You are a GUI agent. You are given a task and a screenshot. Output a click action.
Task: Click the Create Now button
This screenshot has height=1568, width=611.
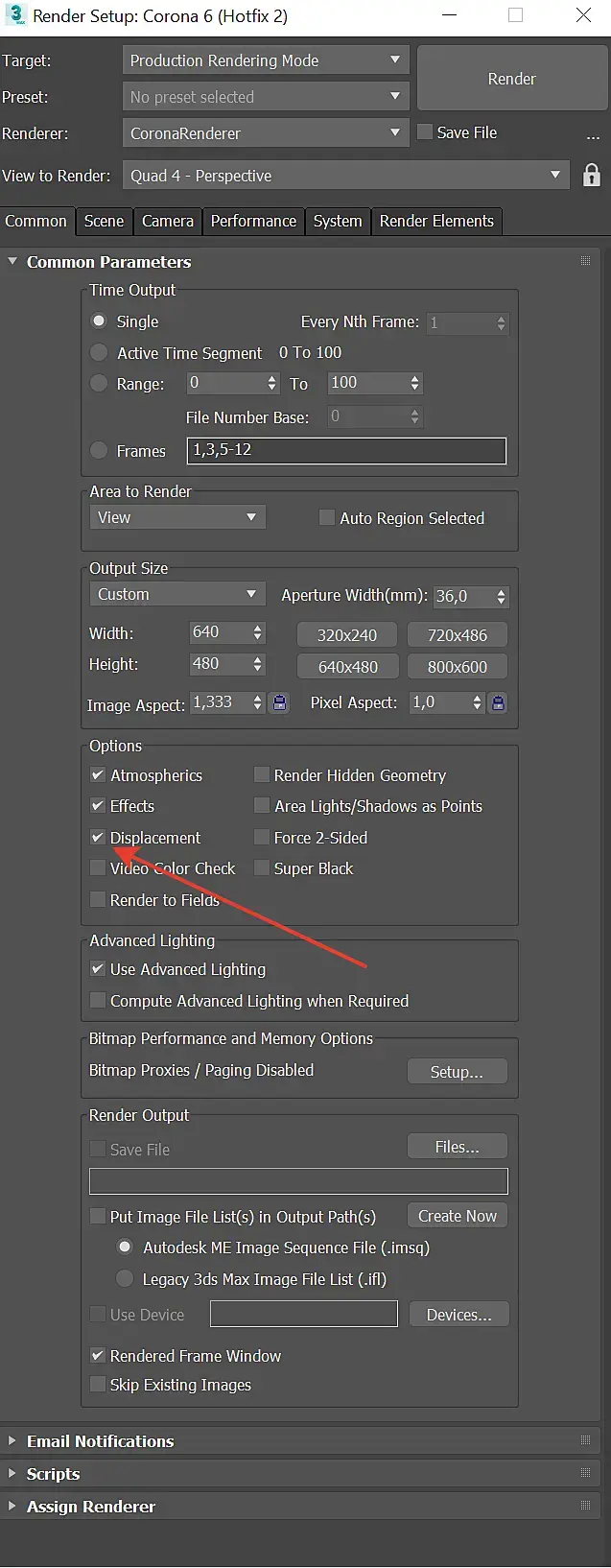(x=458, y=1216)
